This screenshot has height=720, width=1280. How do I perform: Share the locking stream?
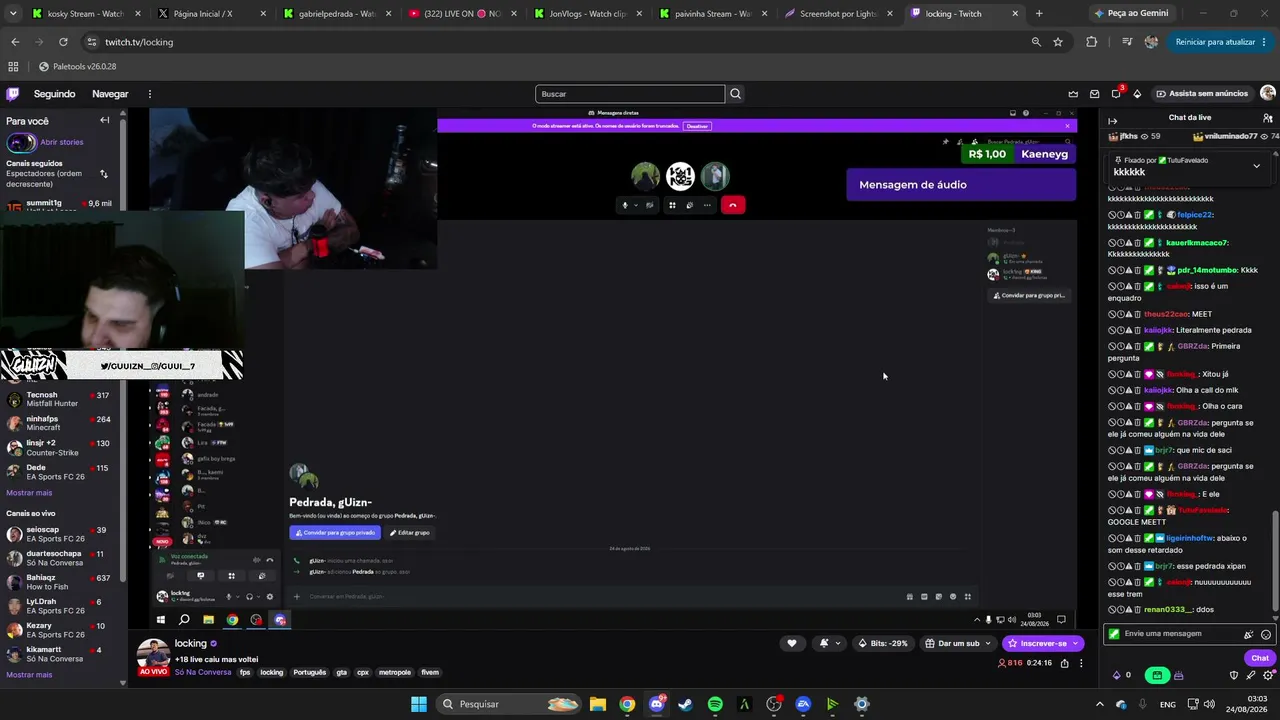[x=1064, y=663]
